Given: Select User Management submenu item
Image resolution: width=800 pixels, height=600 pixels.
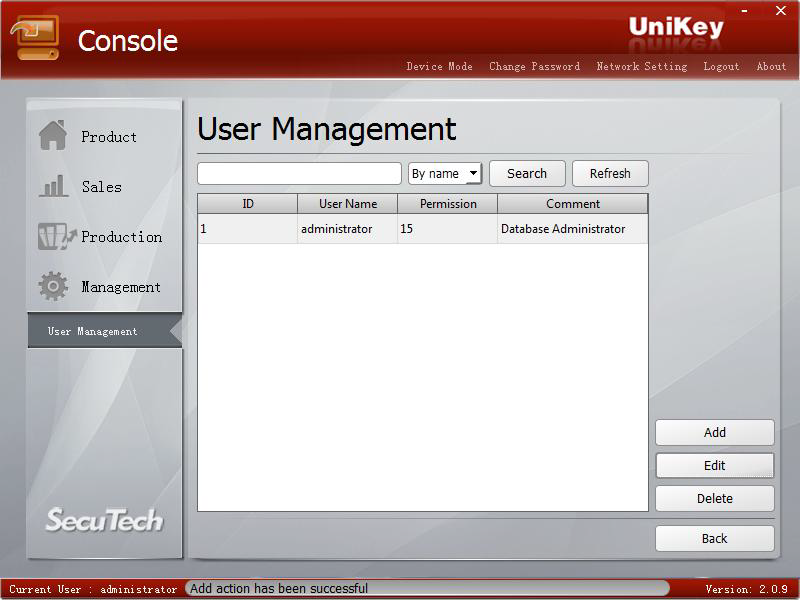Looking at the screenshot, I should tap(105, 331).
